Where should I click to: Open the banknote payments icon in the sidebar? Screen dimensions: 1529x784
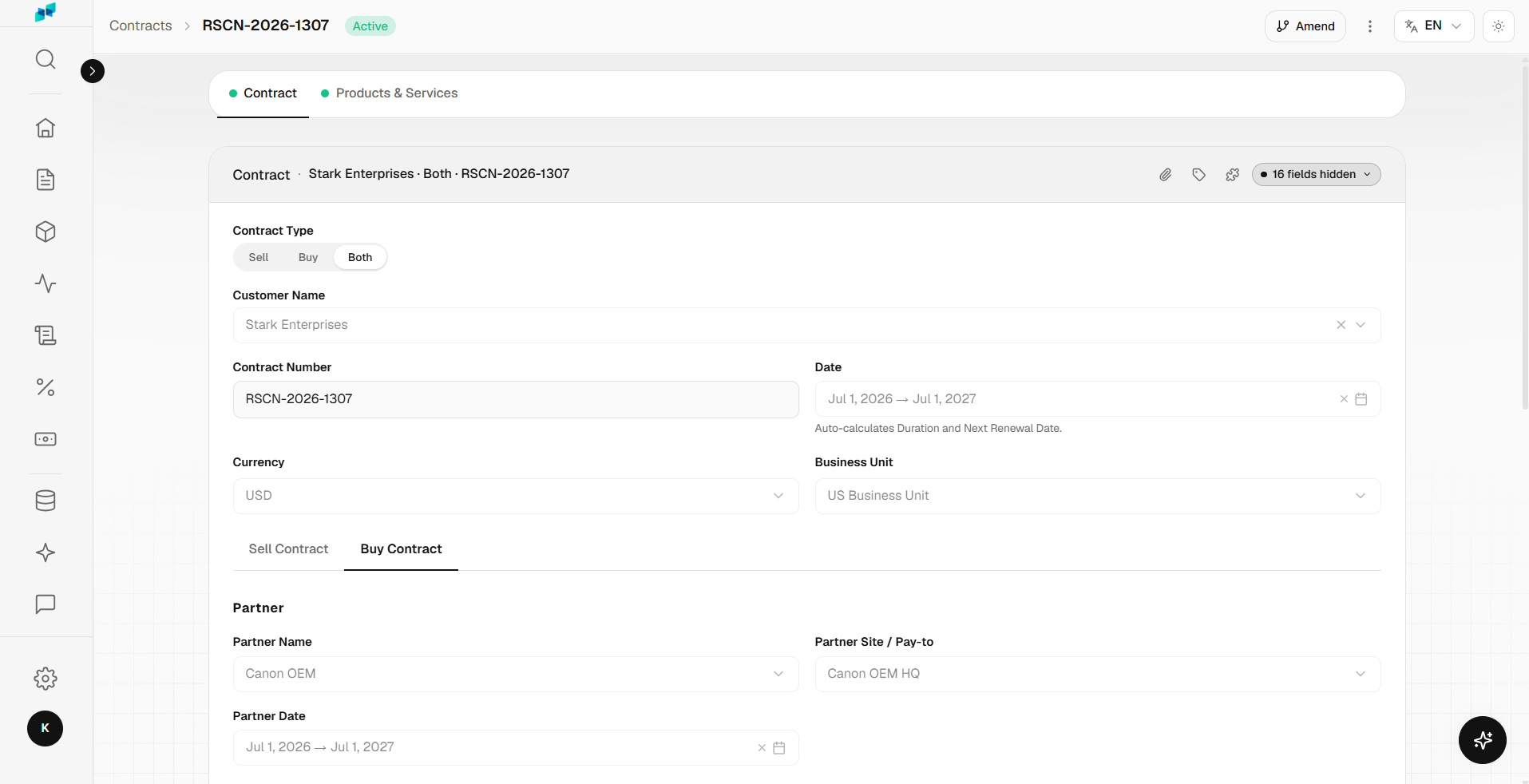click(46, 439)
